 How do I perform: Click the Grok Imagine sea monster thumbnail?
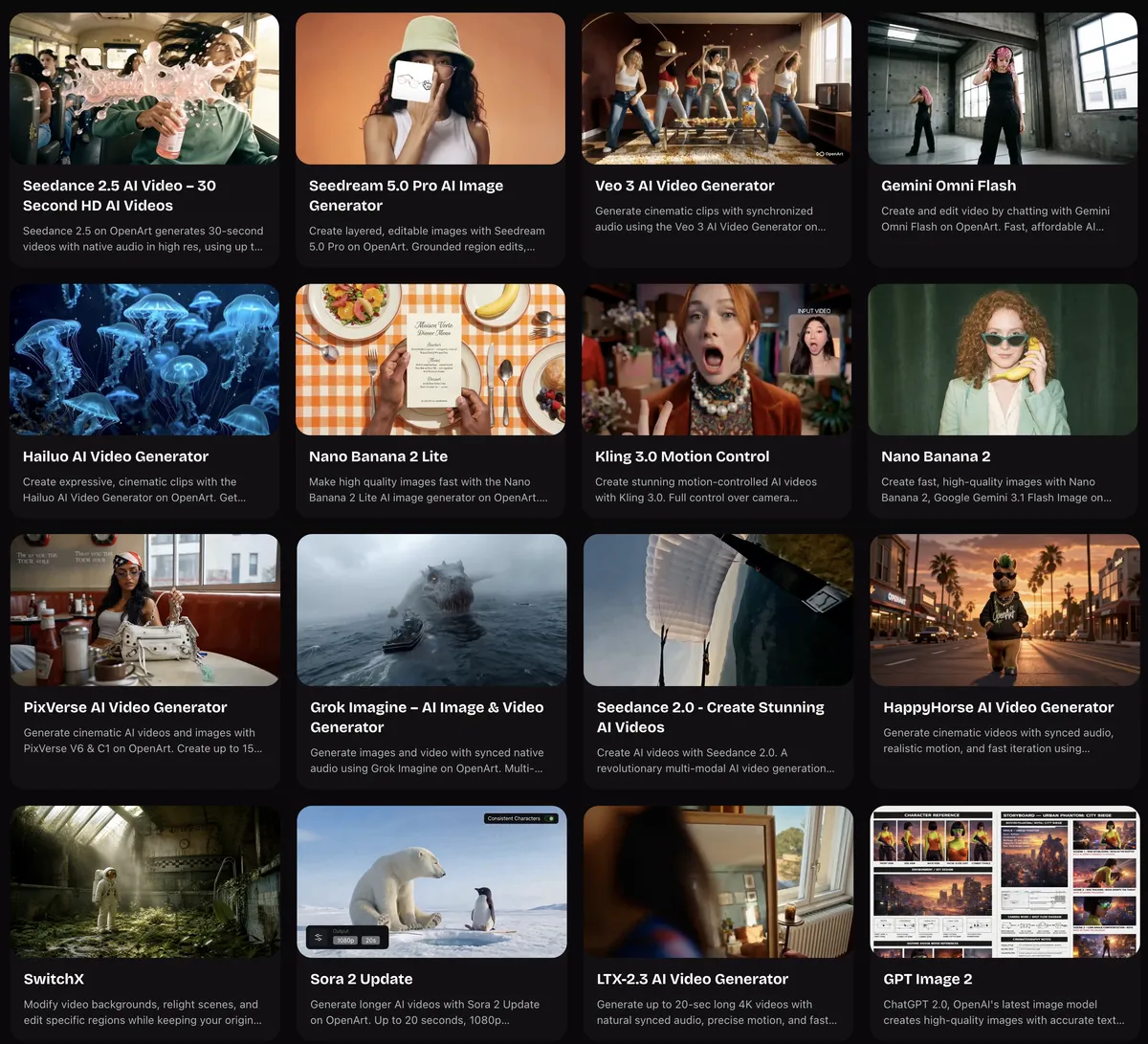tap(431, 610)
